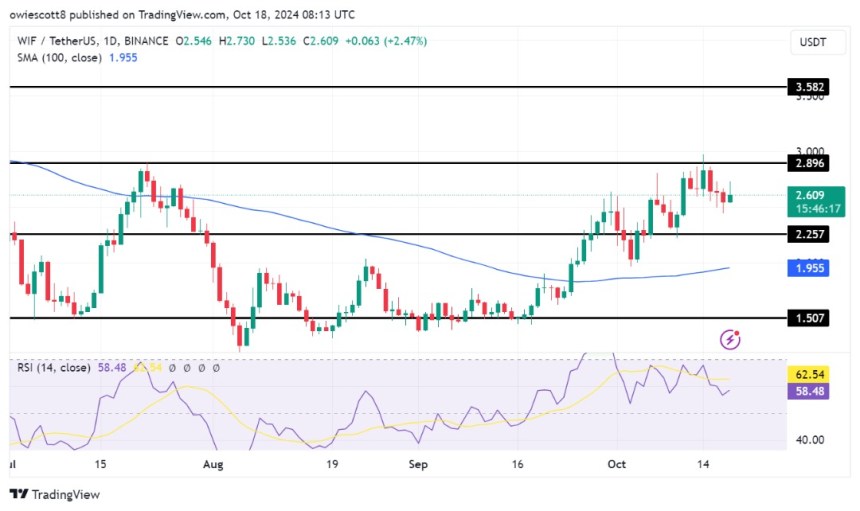Screen dimensions: 860x511
Task: Click the 1.507 support level label
Action: [809, 318]
